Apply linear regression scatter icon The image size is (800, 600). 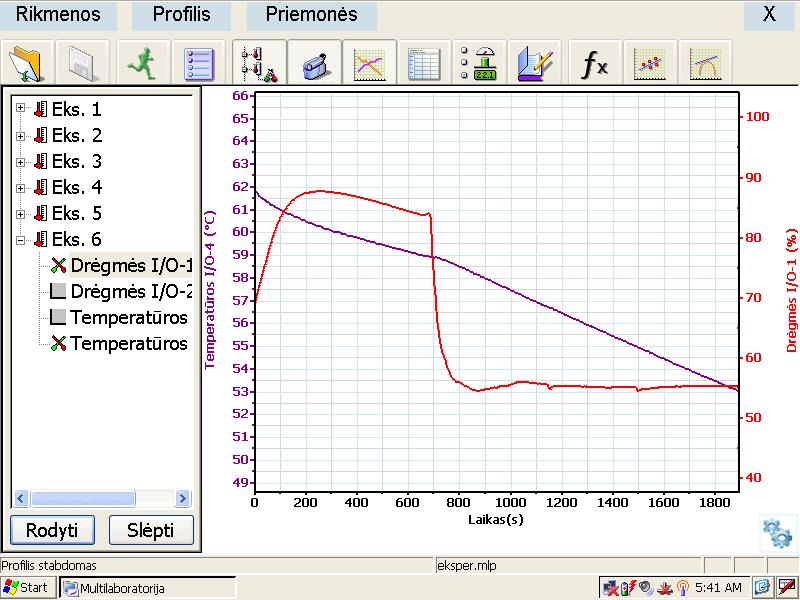[x=649, y=62]
